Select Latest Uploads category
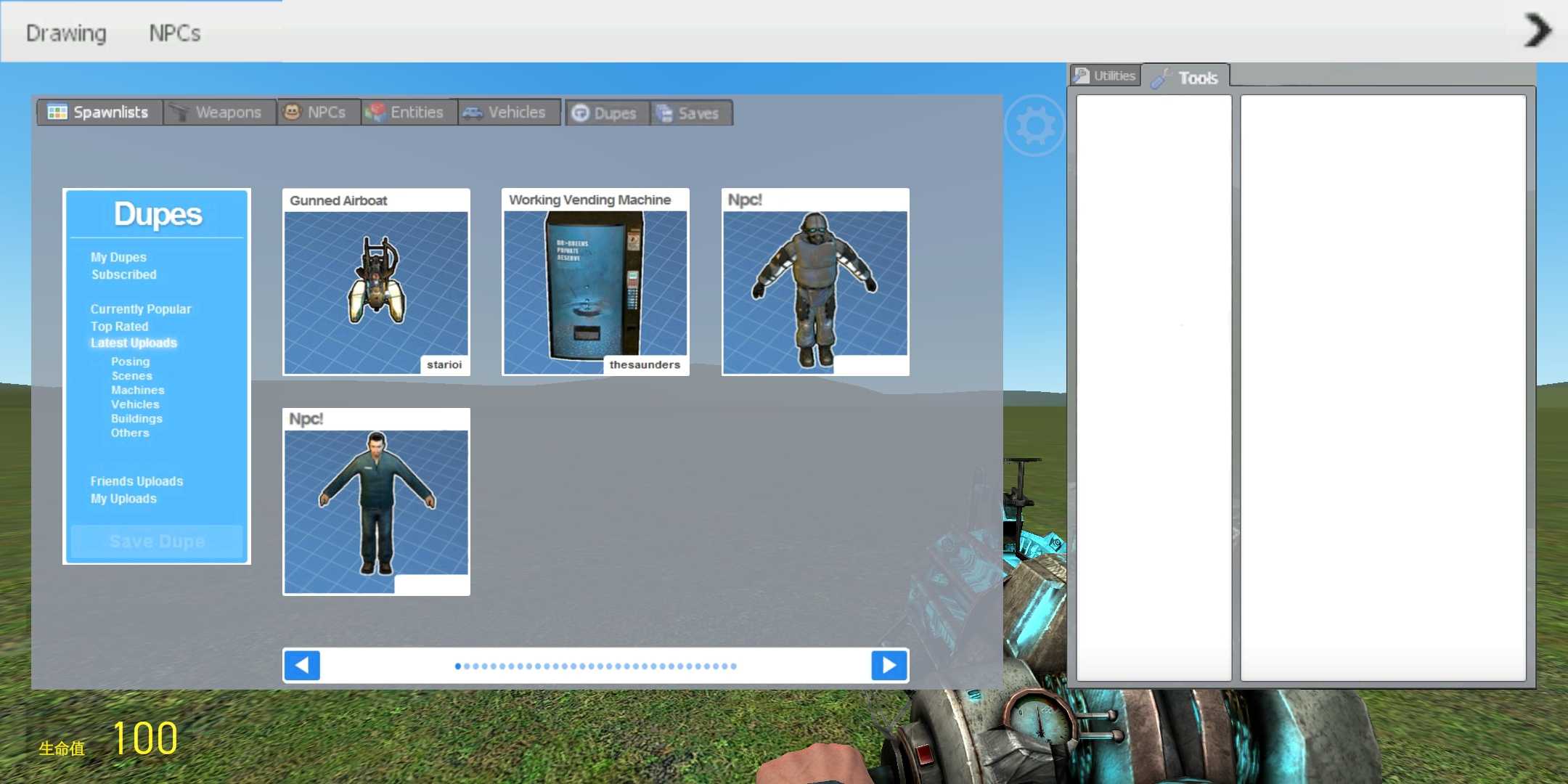The width and height of the screenshot is (1568, 784). click(134, 343)
